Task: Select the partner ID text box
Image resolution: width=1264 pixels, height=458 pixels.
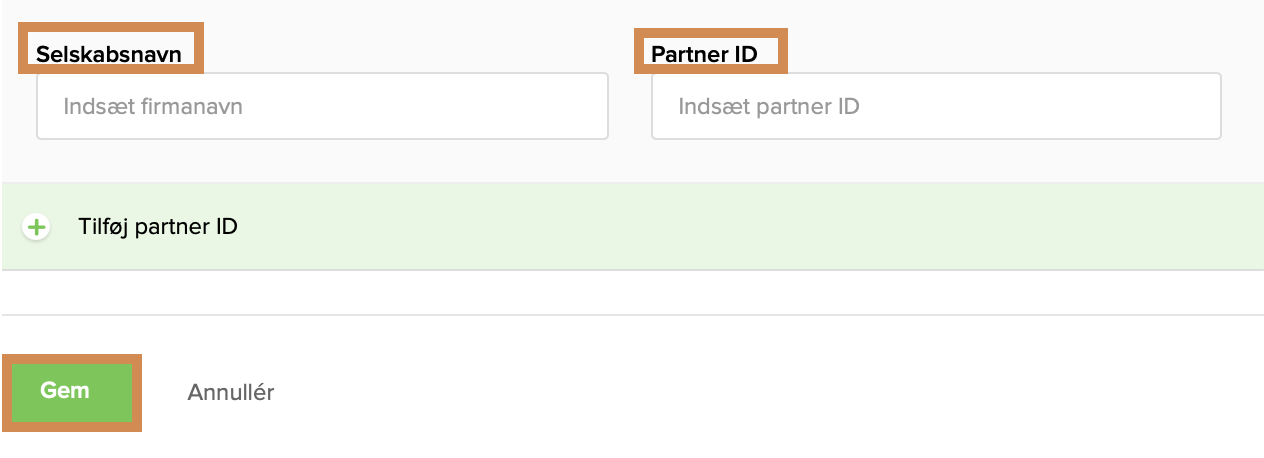Action: coord(936,106)
